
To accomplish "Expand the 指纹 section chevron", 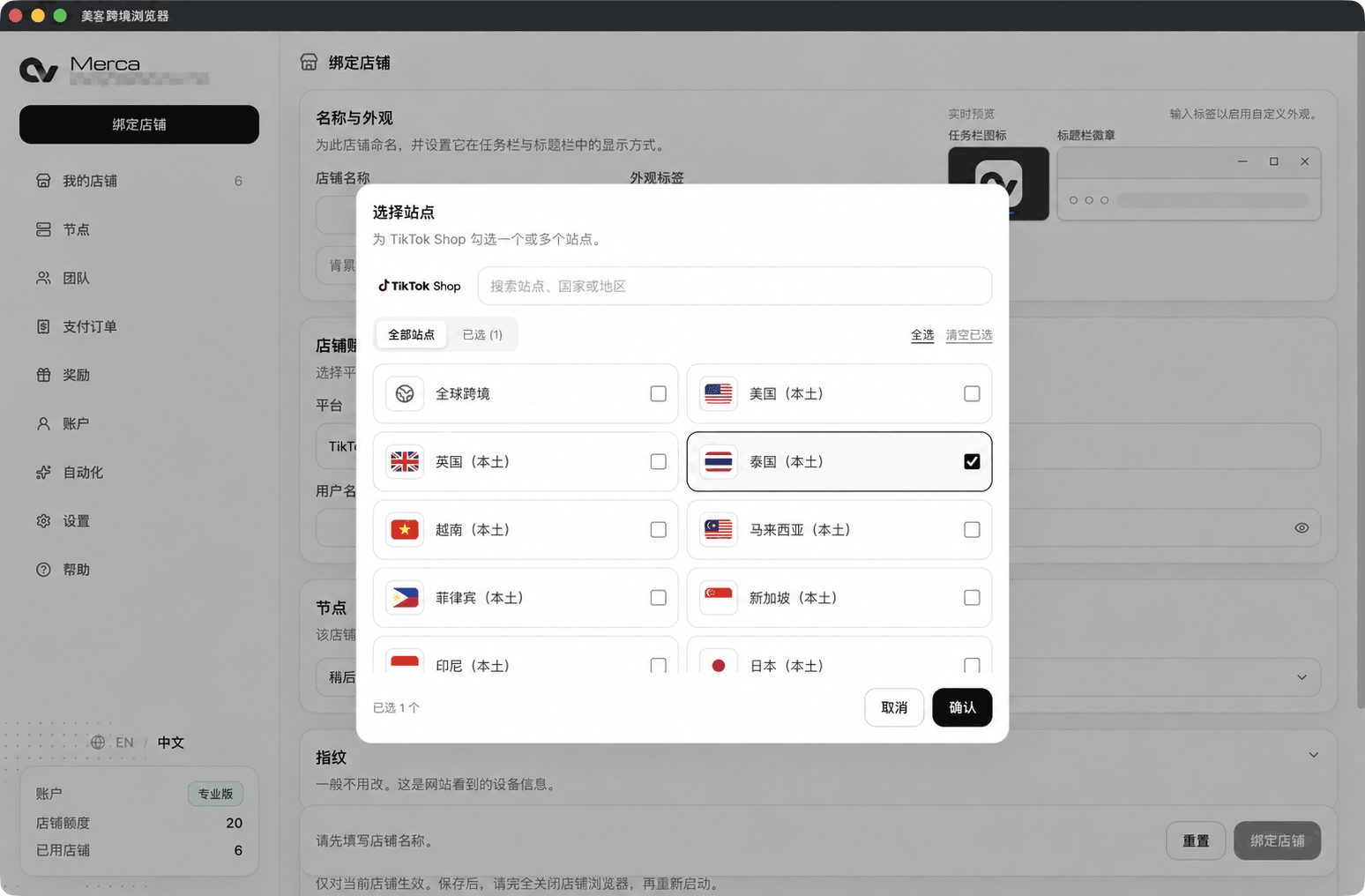I will coord(1313,755).
